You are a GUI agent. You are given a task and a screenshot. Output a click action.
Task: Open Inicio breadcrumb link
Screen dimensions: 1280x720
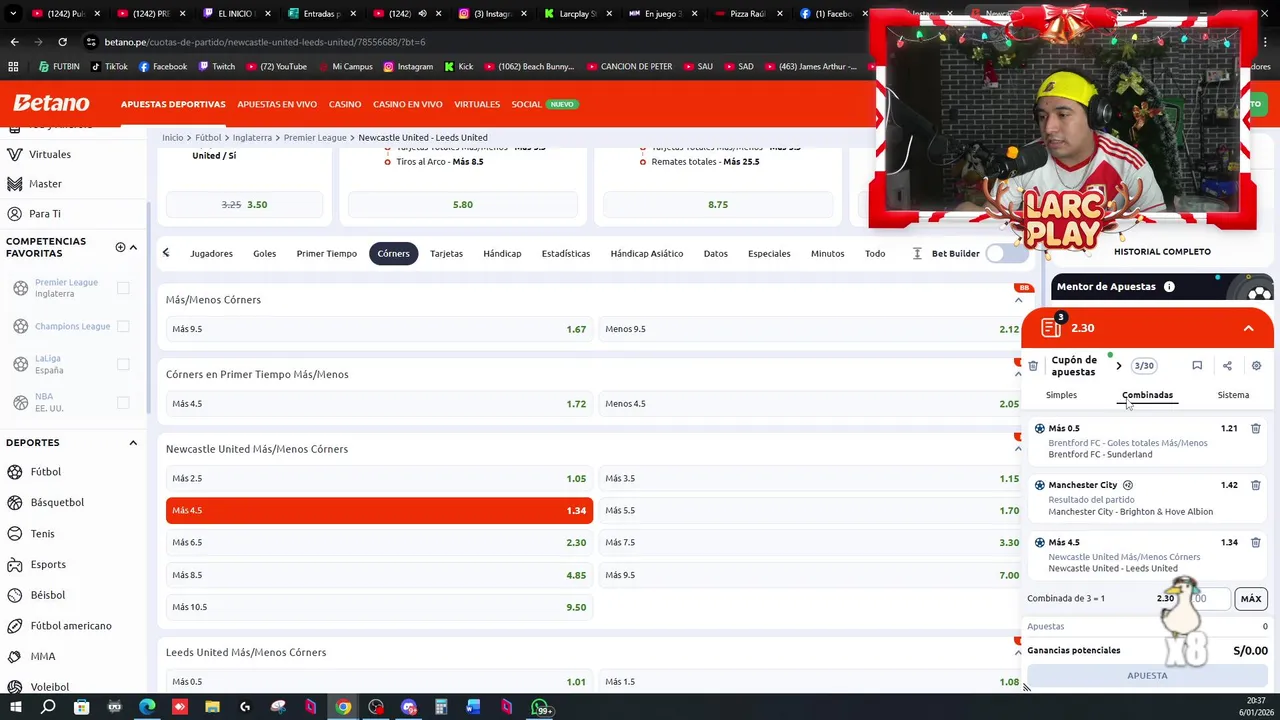173,138
